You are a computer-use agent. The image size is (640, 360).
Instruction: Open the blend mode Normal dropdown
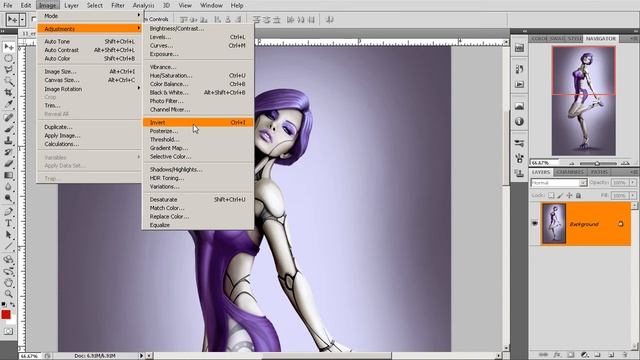click(x=559, y=182)
